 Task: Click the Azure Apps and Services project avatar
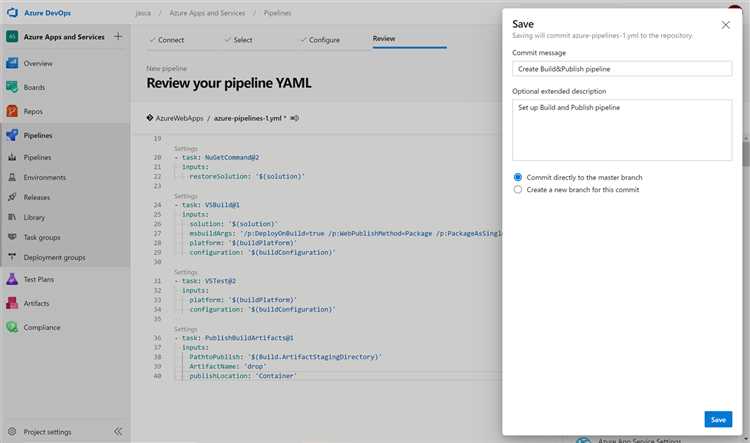point(12,36)
